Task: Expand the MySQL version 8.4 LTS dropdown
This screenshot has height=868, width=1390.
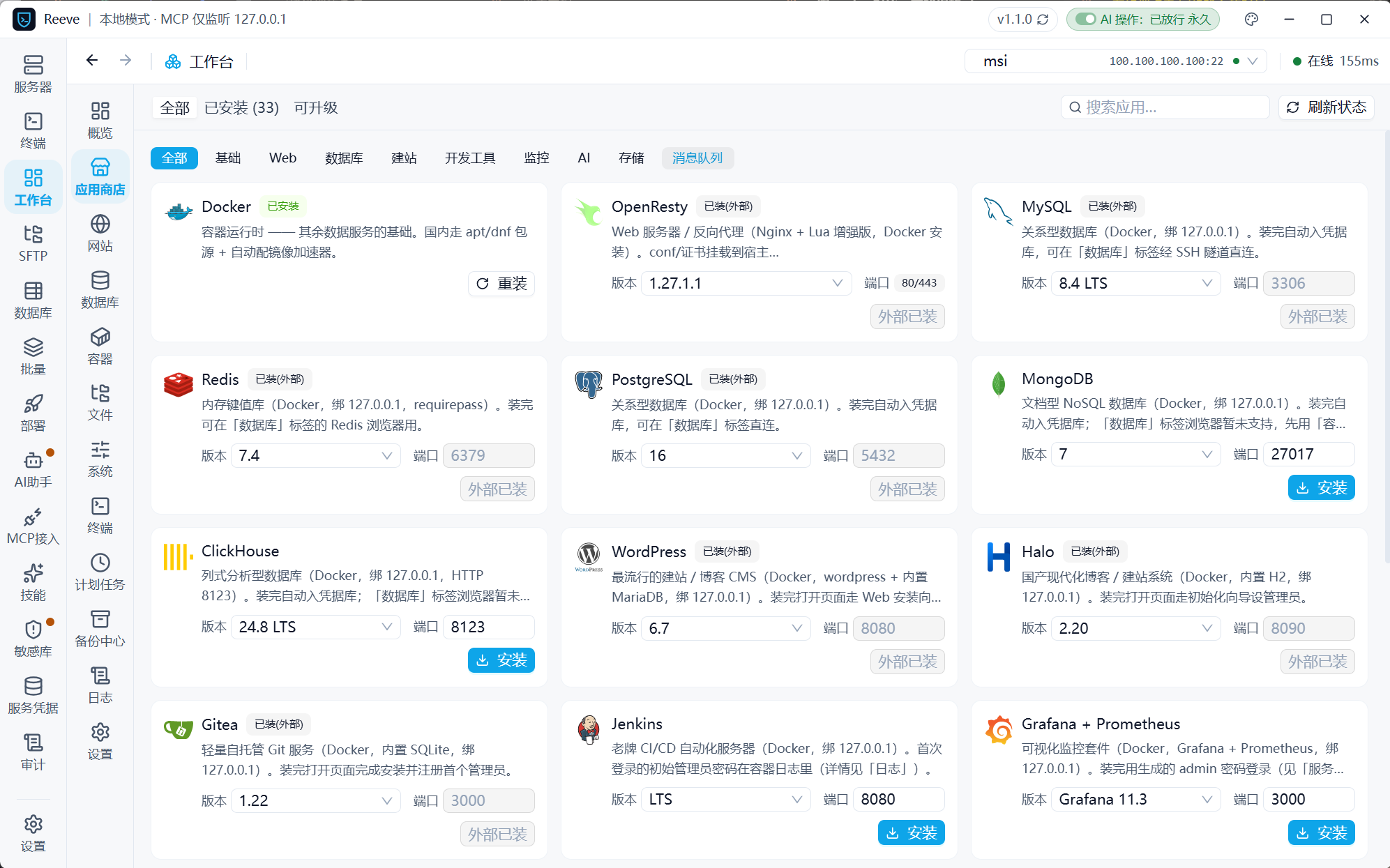Action: (x=1135, y=283)
